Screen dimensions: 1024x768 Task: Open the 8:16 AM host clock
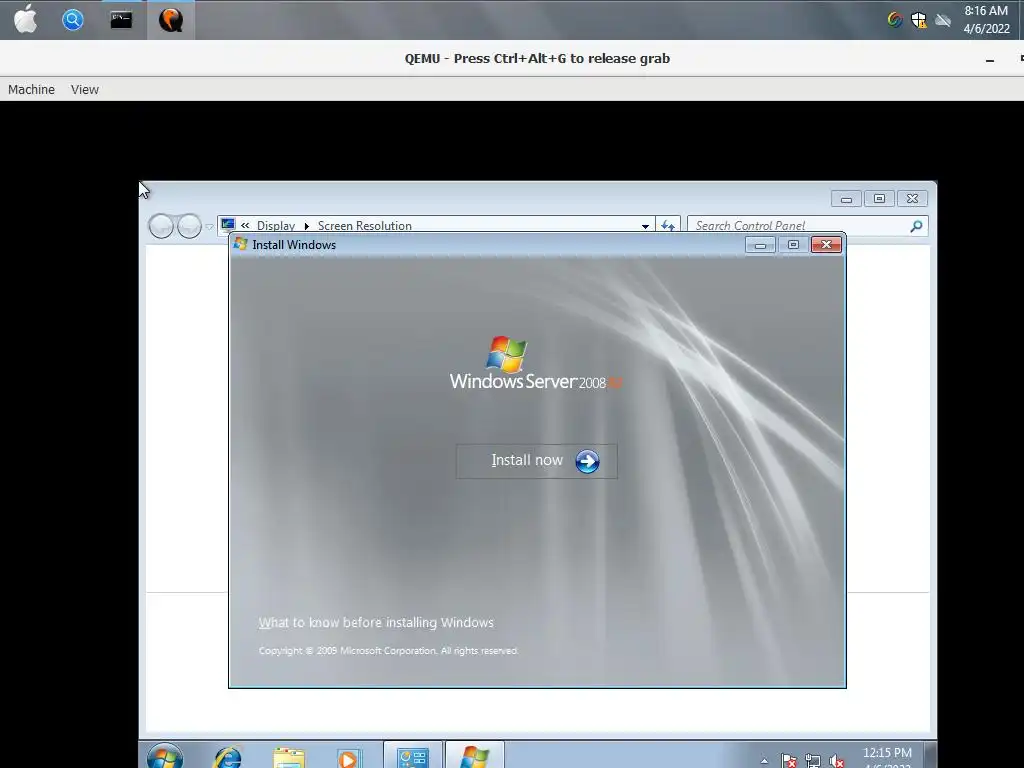point(986,20)
